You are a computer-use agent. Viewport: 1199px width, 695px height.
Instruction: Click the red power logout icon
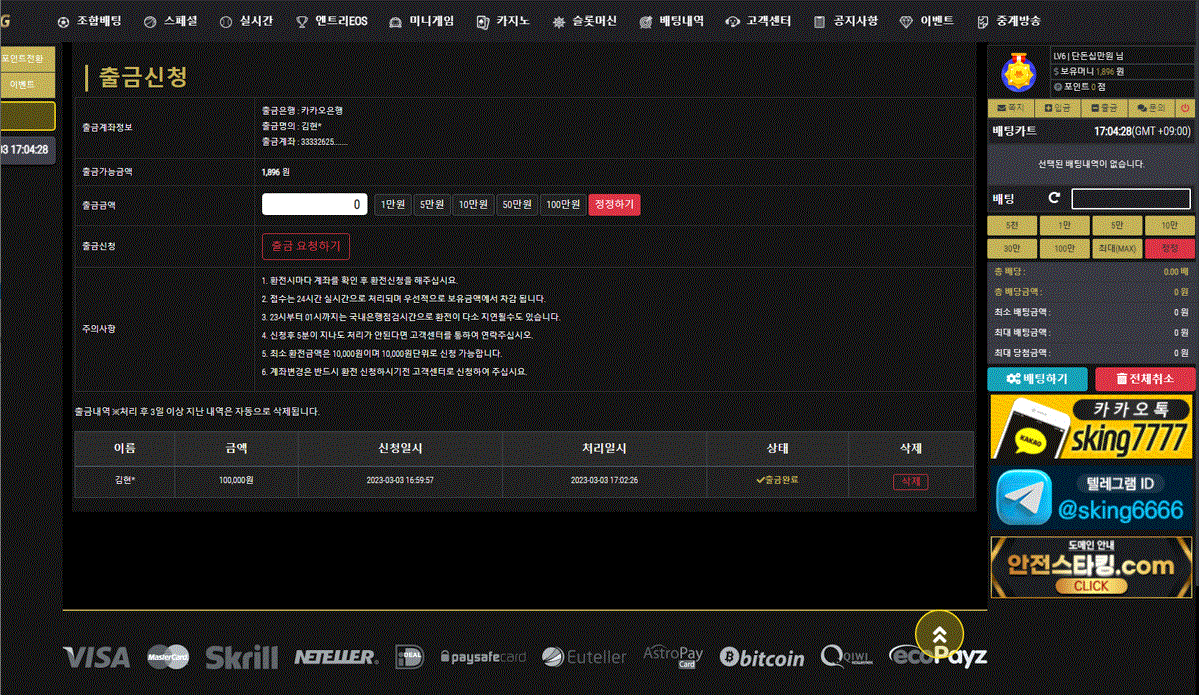tap(1184, 108)
